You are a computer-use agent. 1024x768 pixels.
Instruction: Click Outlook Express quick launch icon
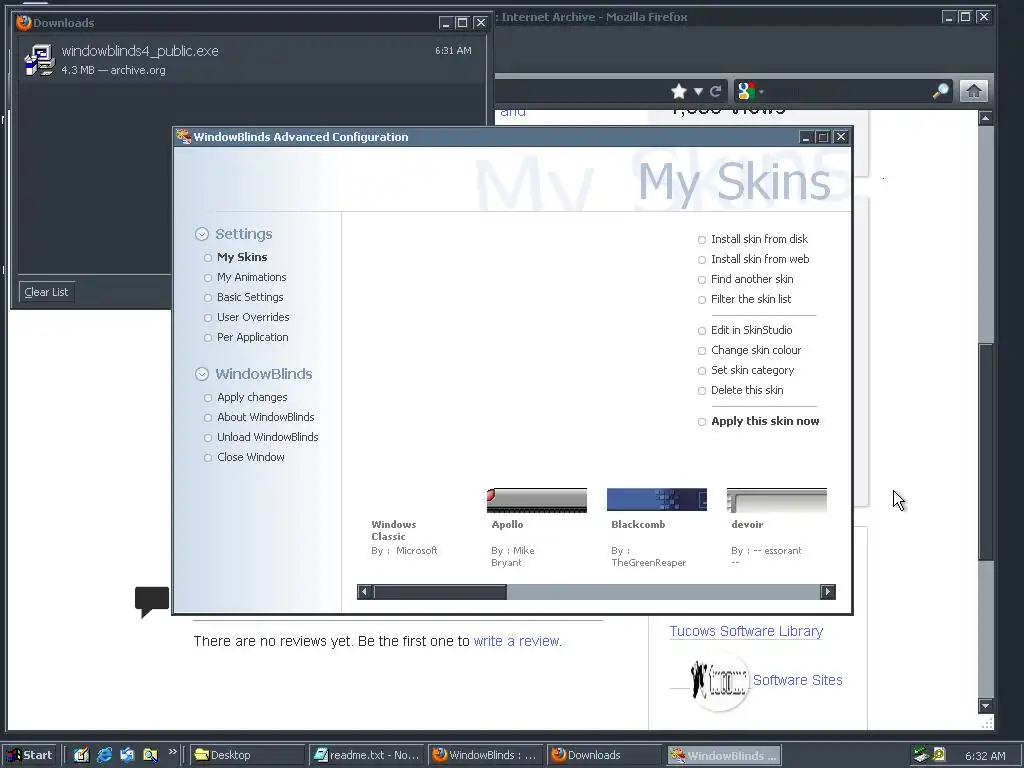[127, 756]
